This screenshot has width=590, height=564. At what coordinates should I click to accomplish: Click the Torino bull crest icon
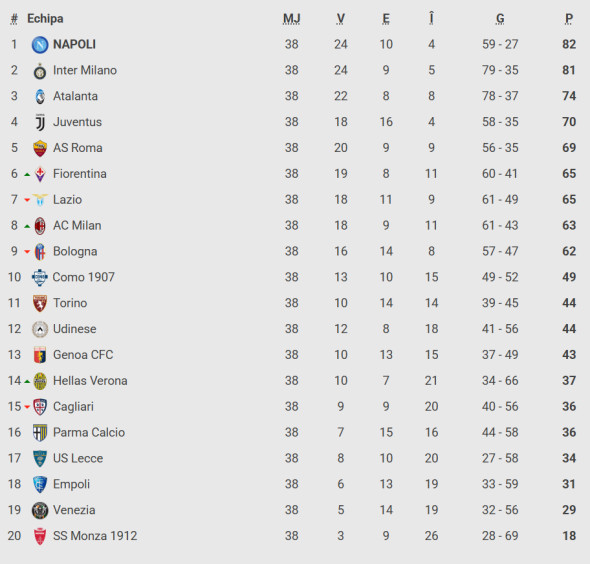point(40,303)
